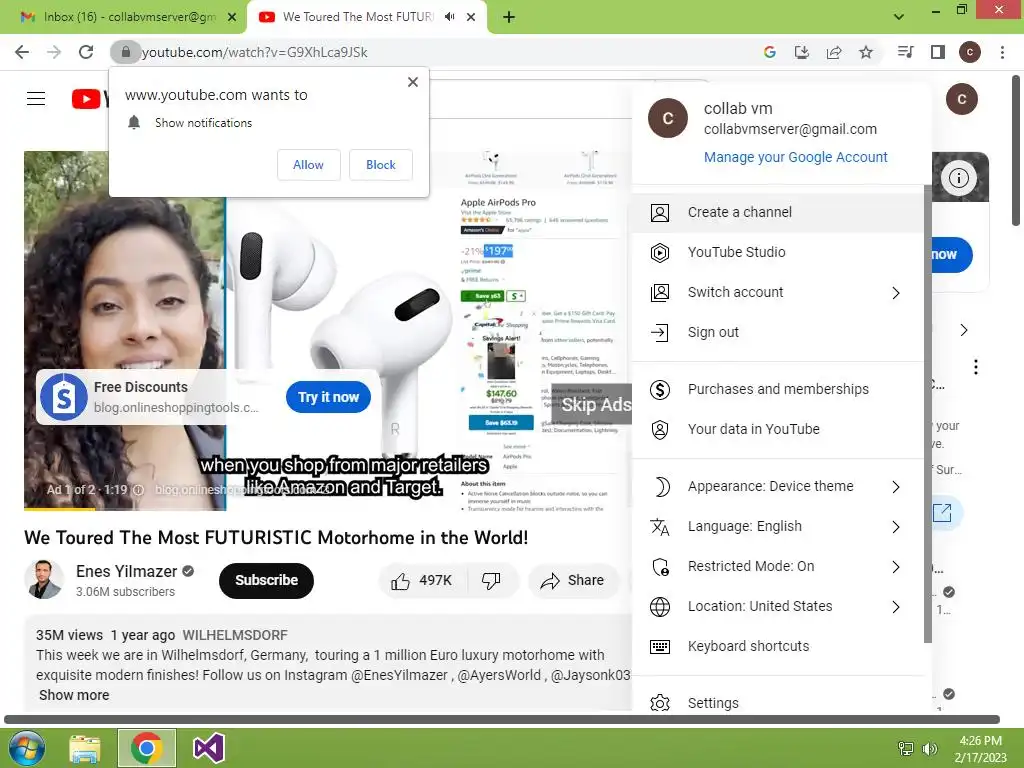Click the YouTube account avatar at top right
The image size is (1024, 768).
961,99
